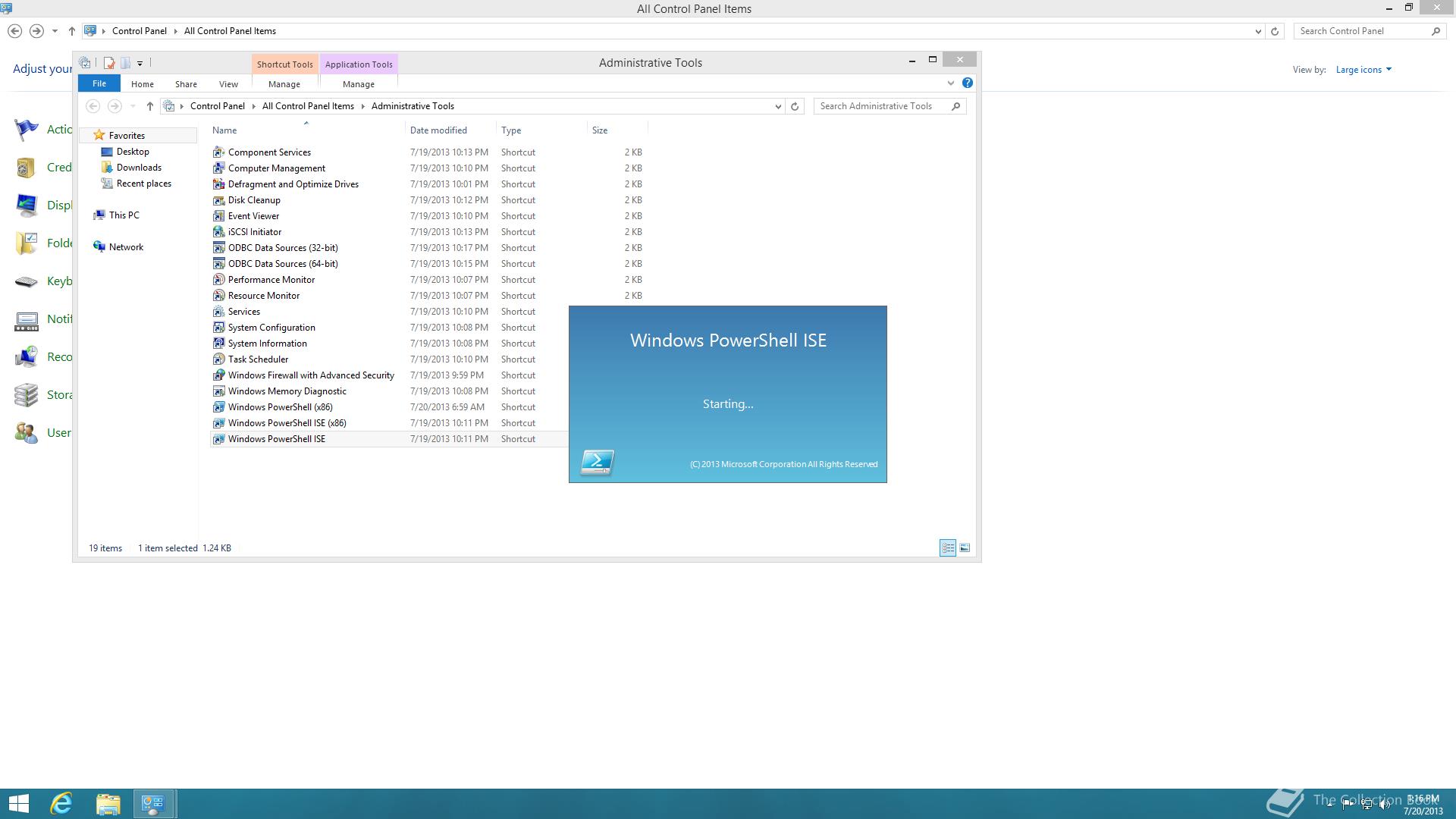
Task: Open Help in Administrative Tools window
Action: (x=968, y=83)
